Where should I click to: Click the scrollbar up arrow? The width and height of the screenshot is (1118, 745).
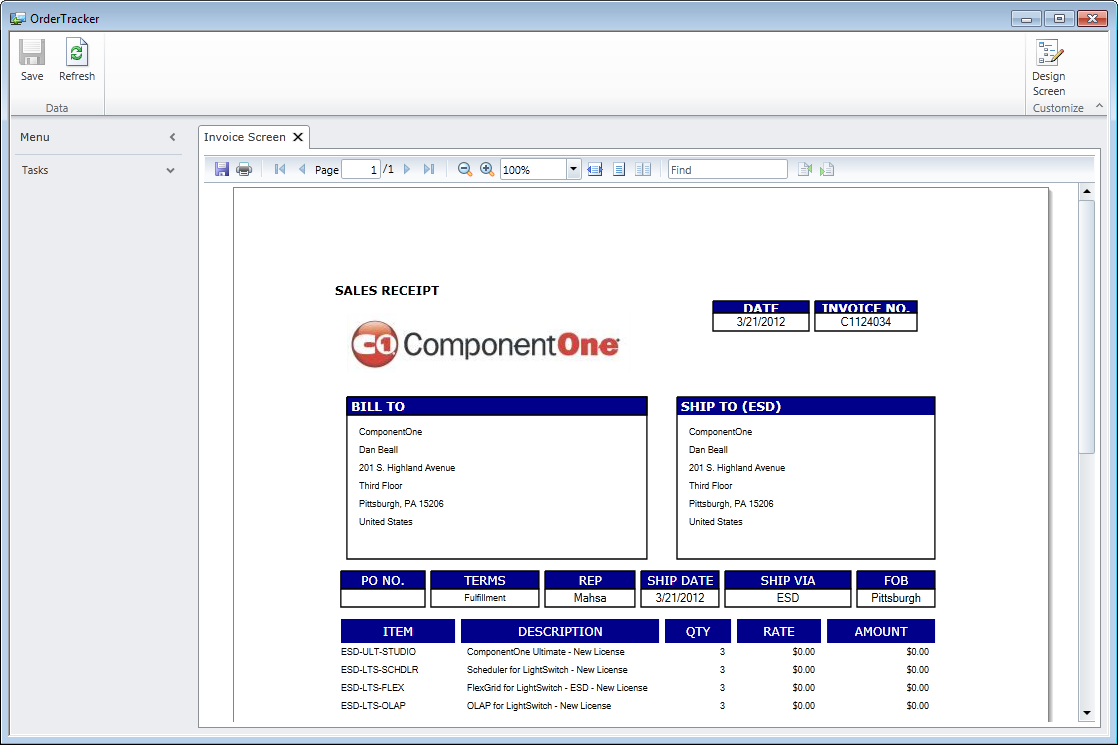point(1087,191)
